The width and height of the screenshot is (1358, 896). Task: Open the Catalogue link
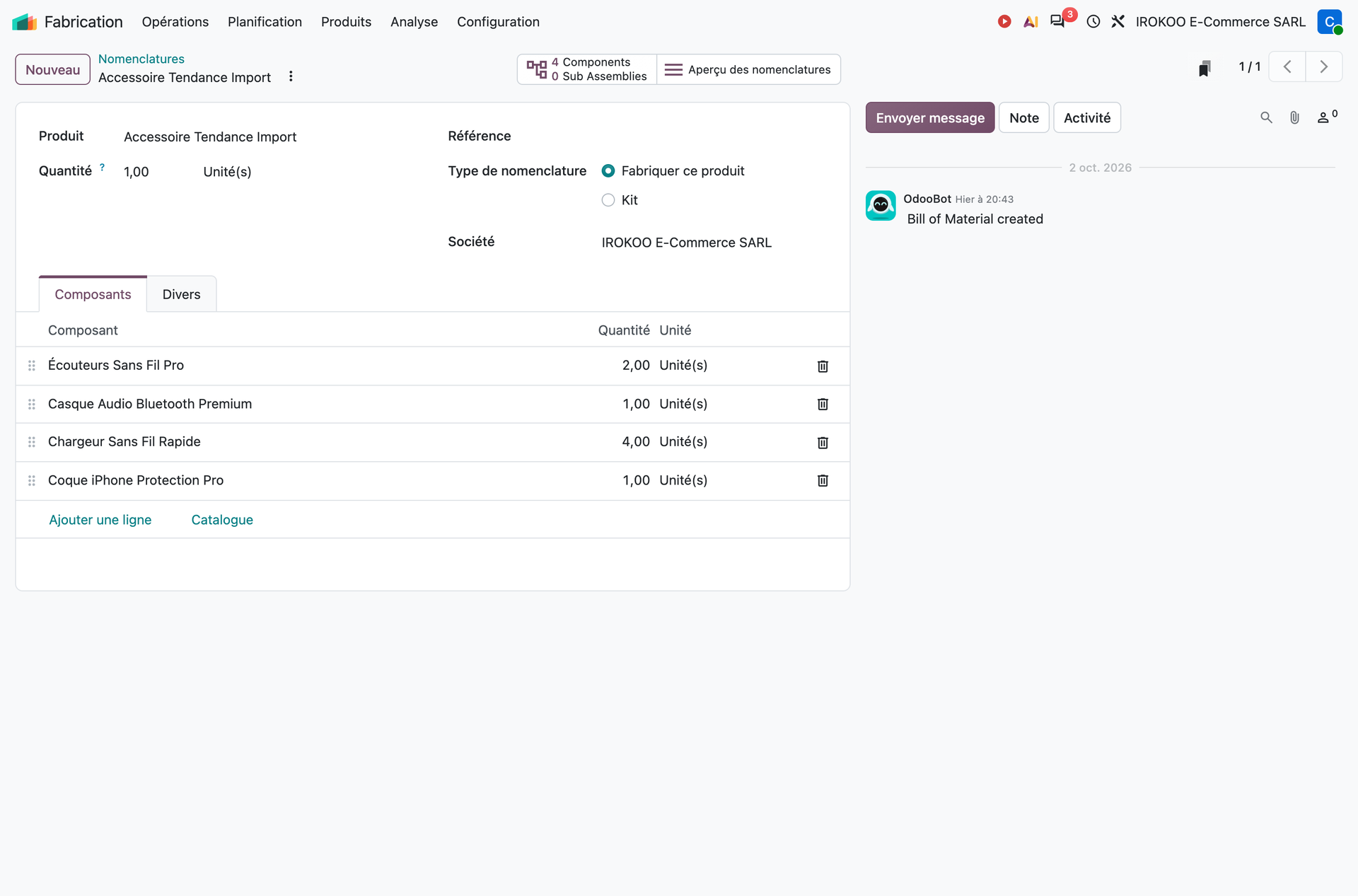click(x=222, y=520)
